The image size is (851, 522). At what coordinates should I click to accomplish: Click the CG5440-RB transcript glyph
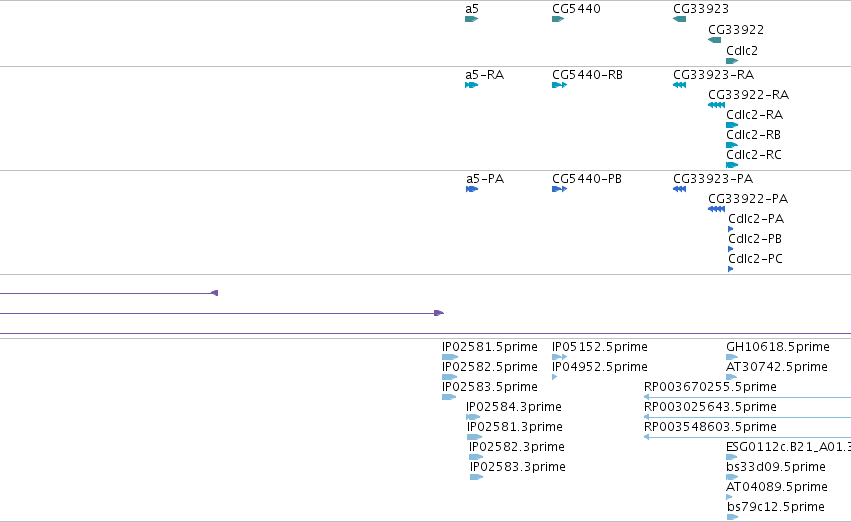[x=560, y=85]
